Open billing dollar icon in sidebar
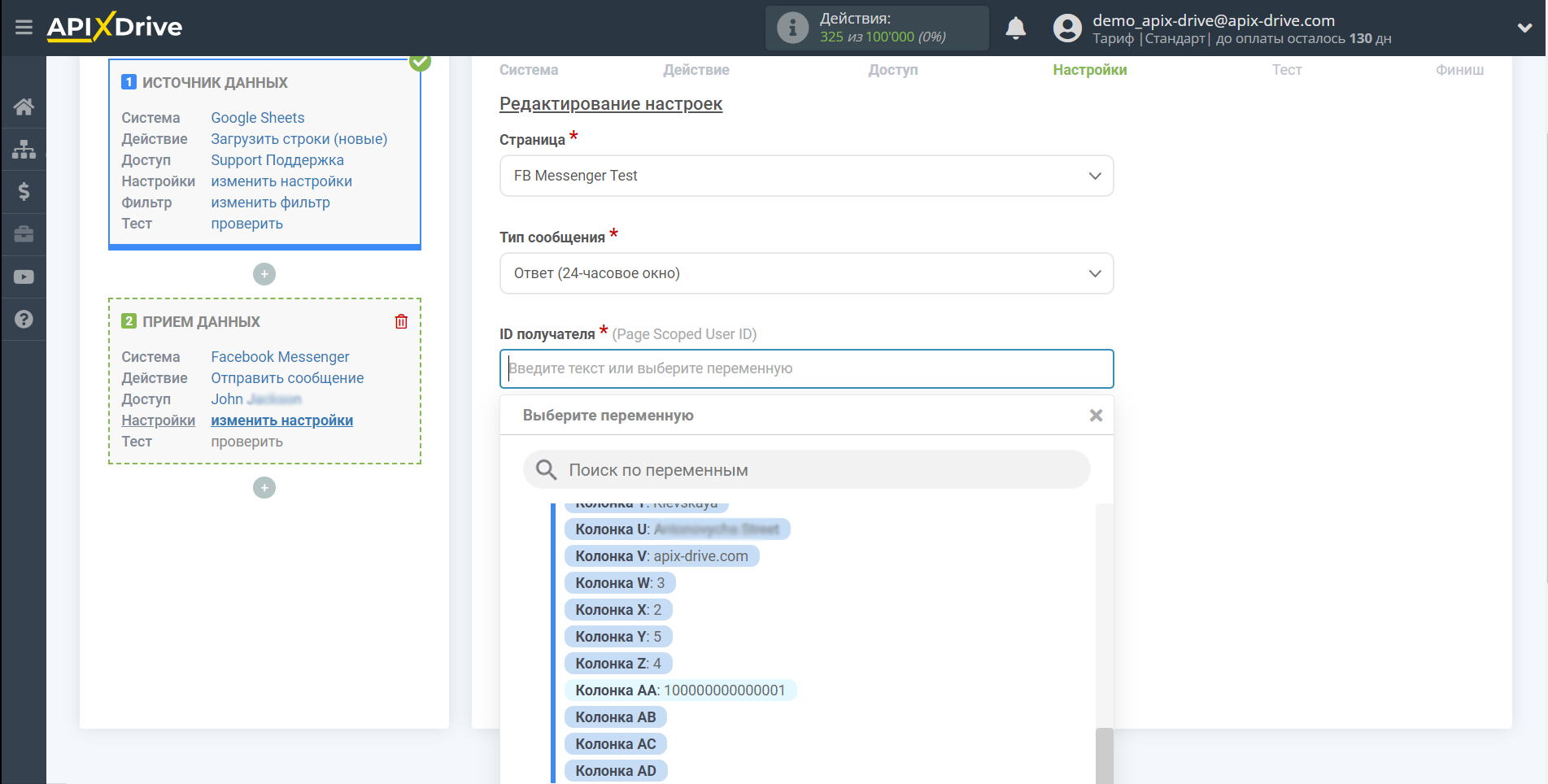The width and height of the screenshot is (1548, 784). (x=24, y=191)
